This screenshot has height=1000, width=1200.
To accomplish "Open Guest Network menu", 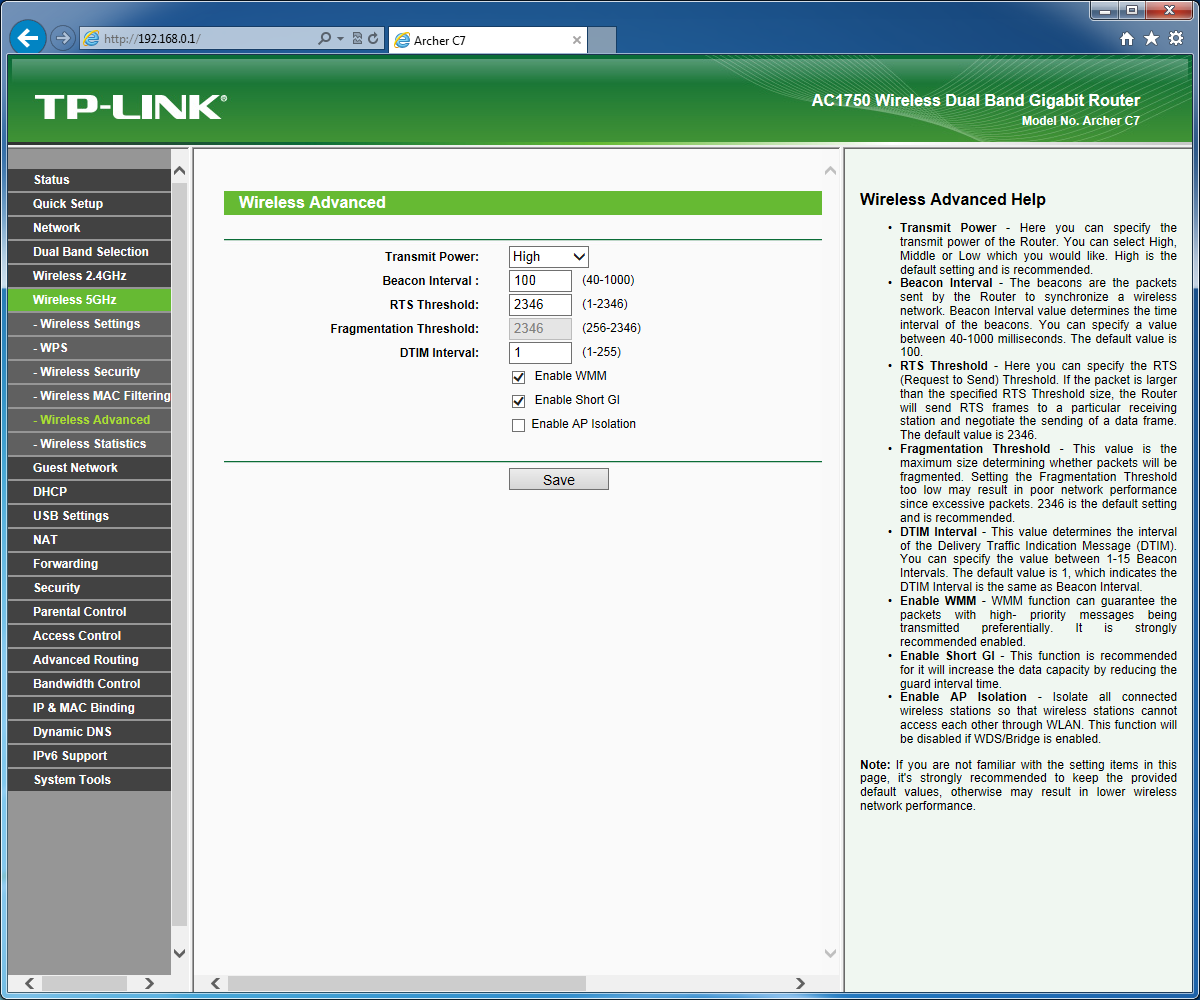I will coord(89,468).
